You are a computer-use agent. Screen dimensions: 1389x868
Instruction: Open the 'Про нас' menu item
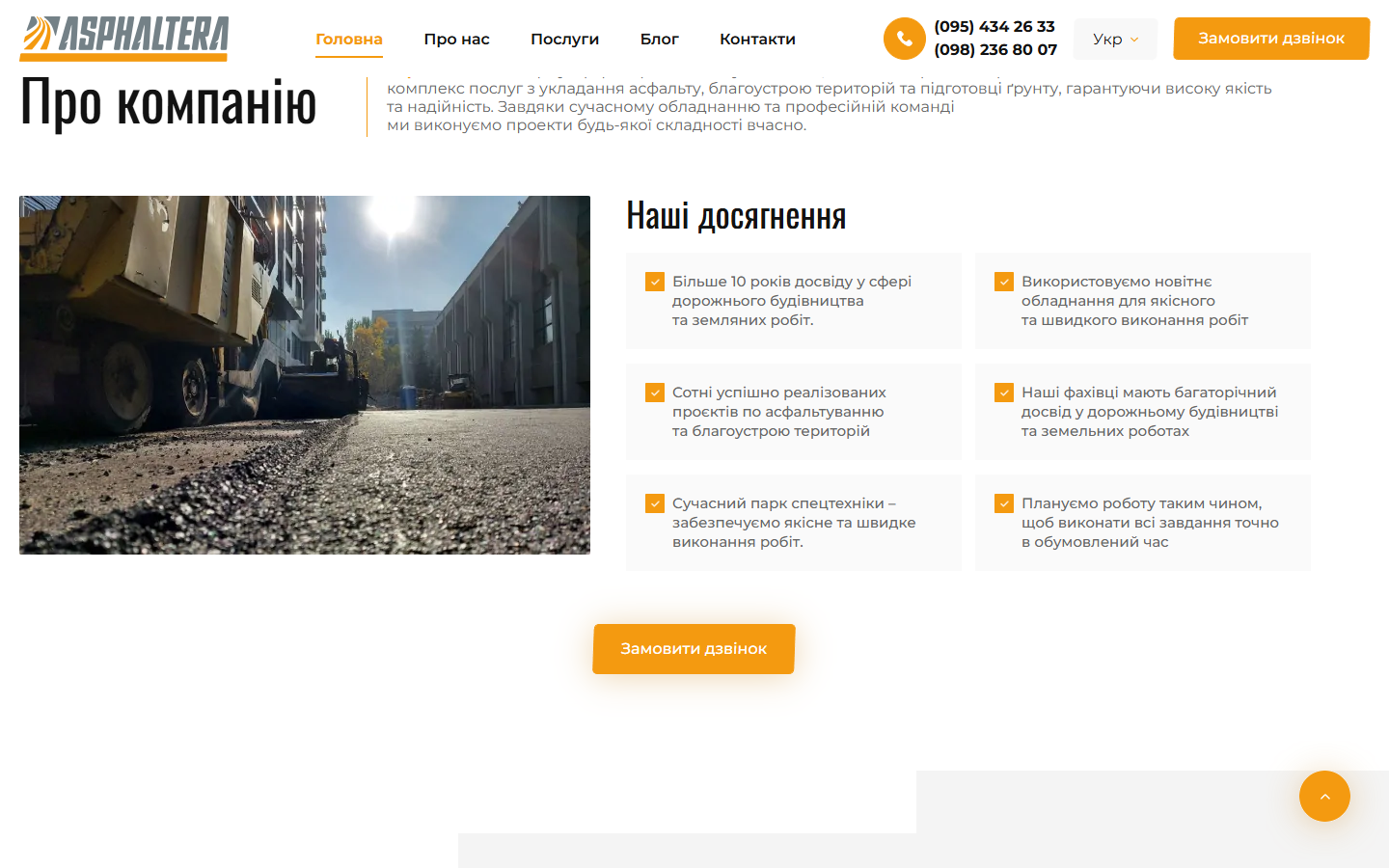tap(457, 40)
